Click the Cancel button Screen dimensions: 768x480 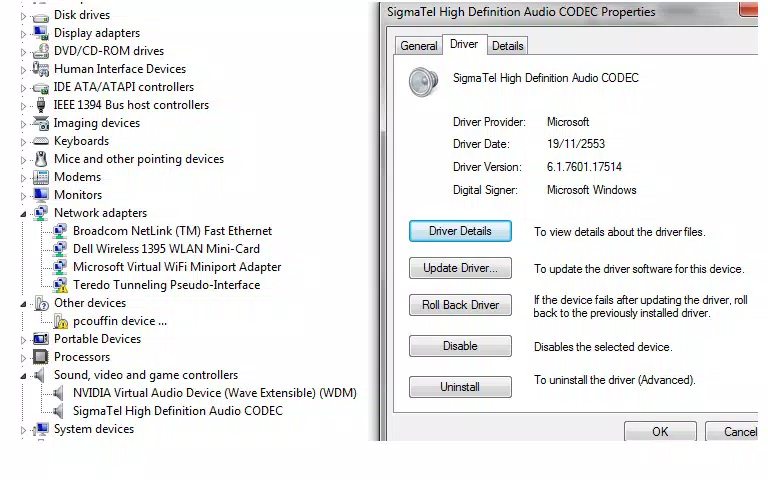point(732,432)
